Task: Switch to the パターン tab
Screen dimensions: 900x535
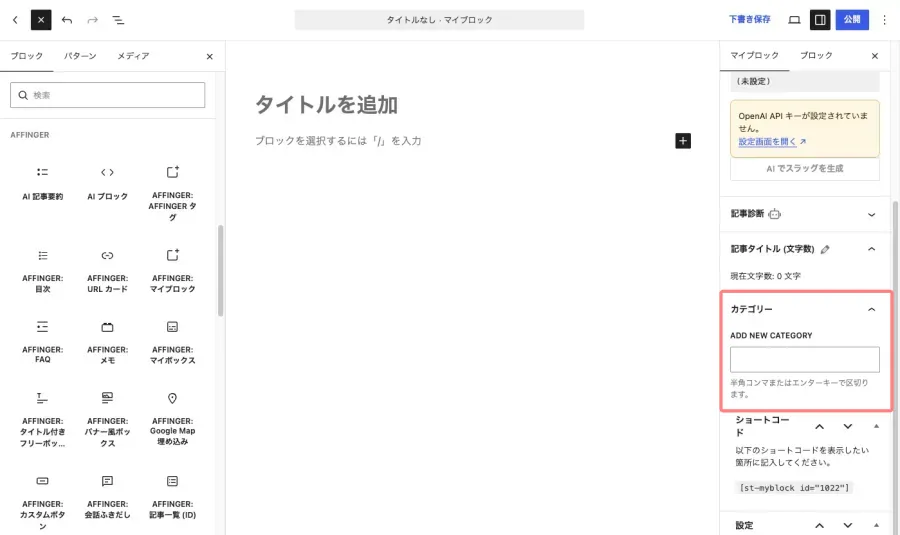Action: [x=80, y=56]
